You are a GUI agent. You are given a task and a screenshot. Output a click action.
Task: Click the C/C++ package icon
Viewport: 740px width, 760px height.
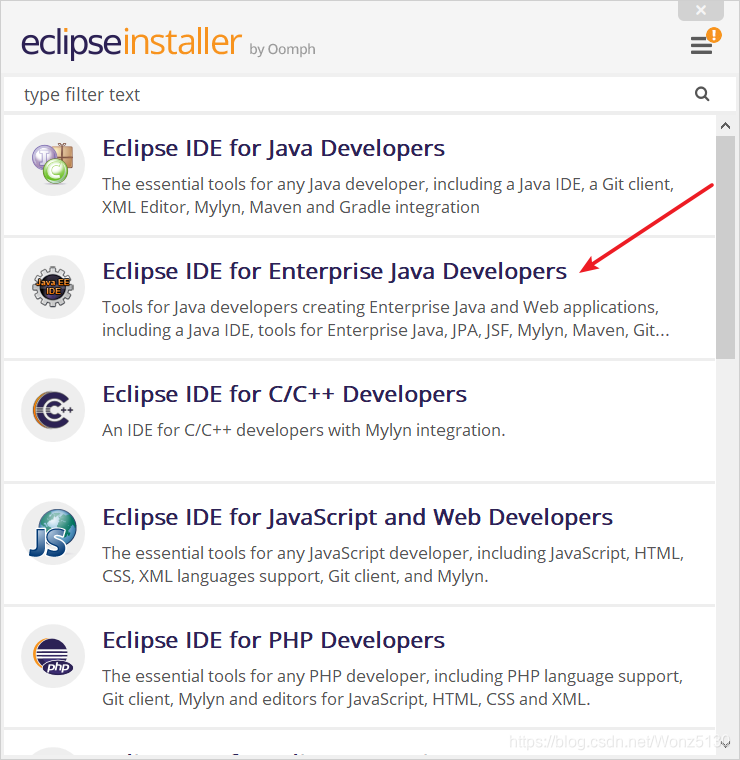(x=53, y=410)
